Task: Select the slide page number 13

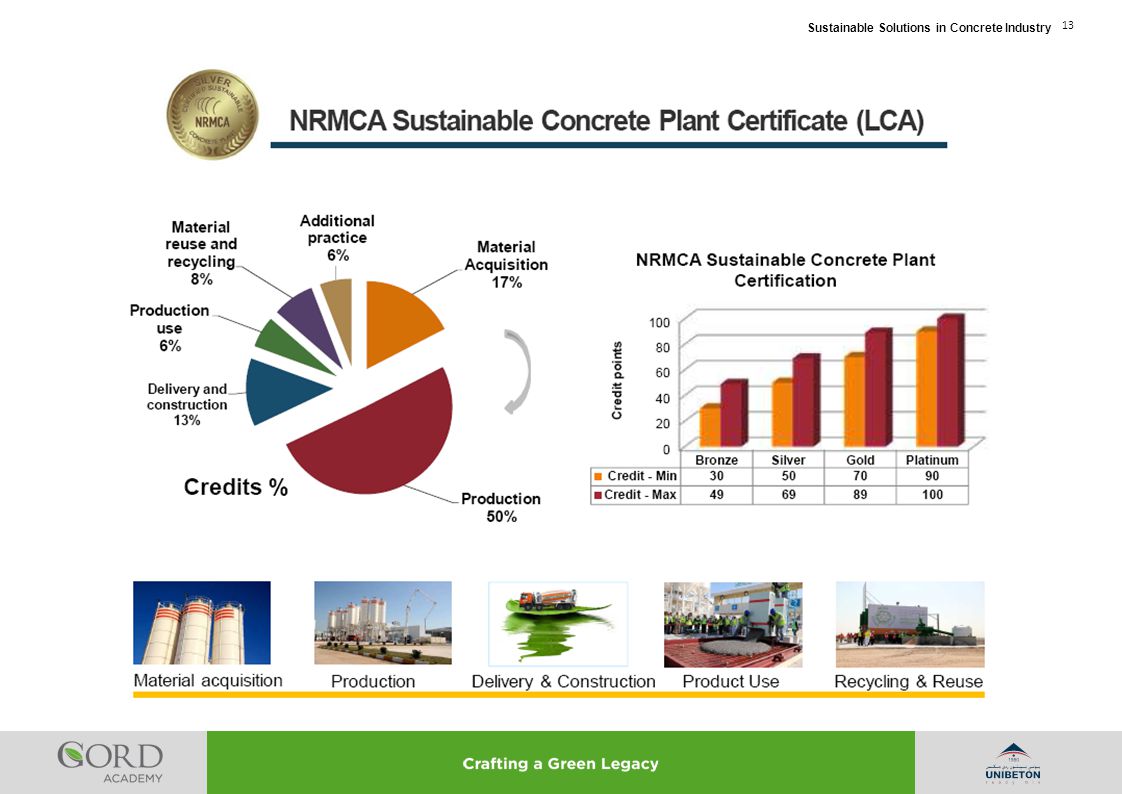Action: pyautogui.click(x=1068, y=25)
